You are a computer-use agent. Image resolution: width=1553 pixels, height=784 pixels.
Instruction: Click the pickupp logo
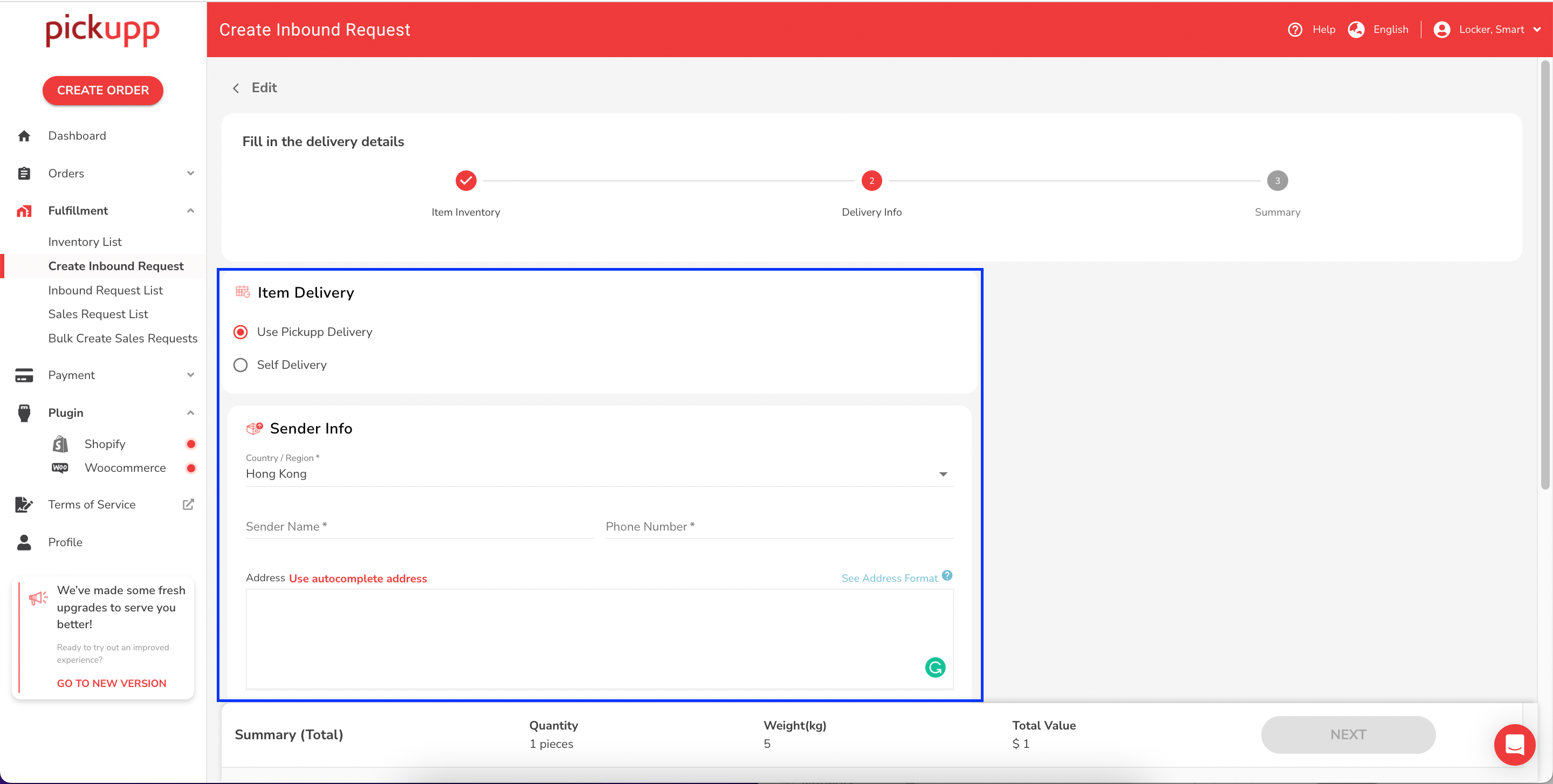(102, 30)
